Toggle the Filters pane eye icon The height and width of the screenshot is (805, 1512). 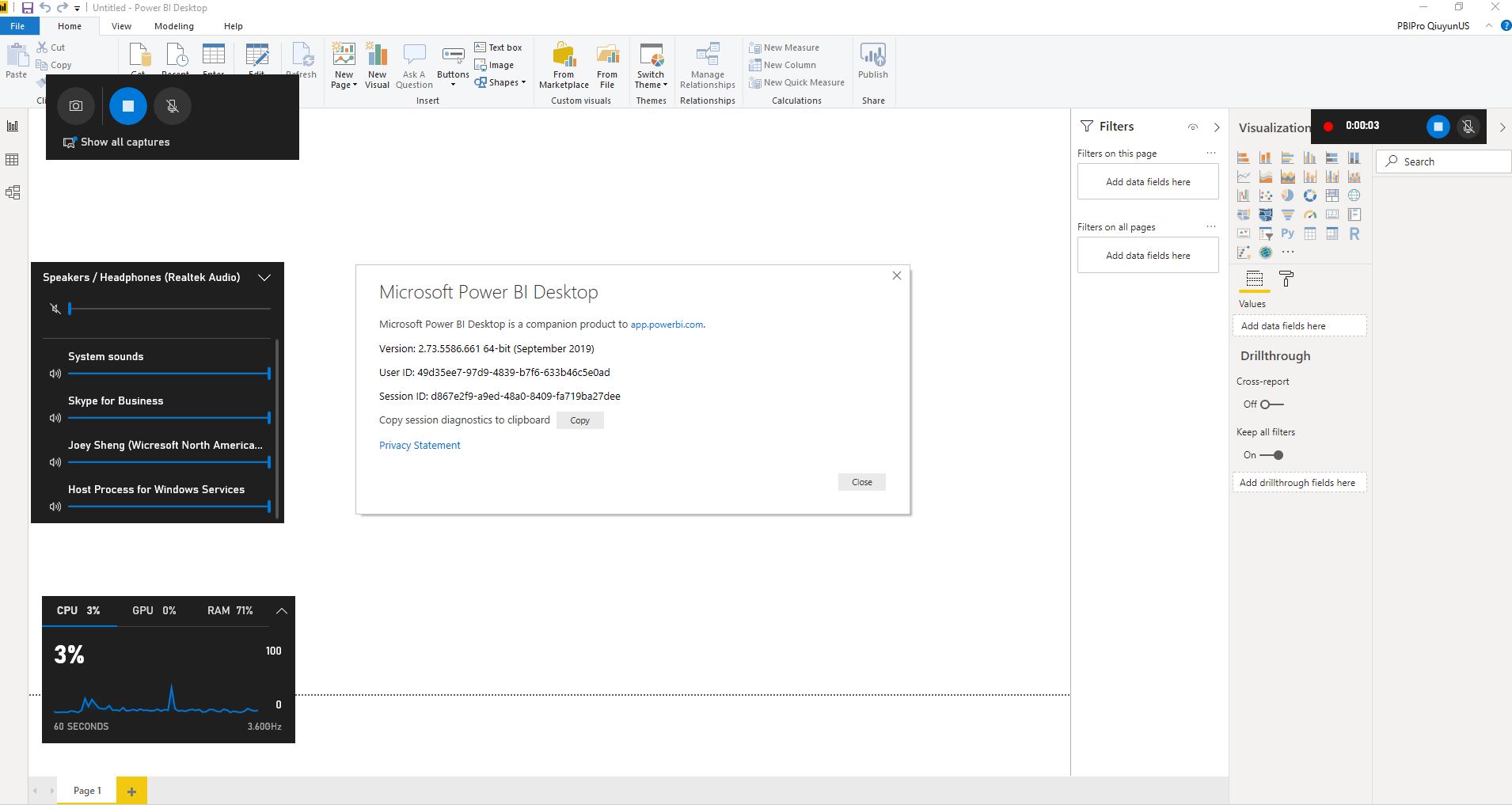pos(1193,127)
